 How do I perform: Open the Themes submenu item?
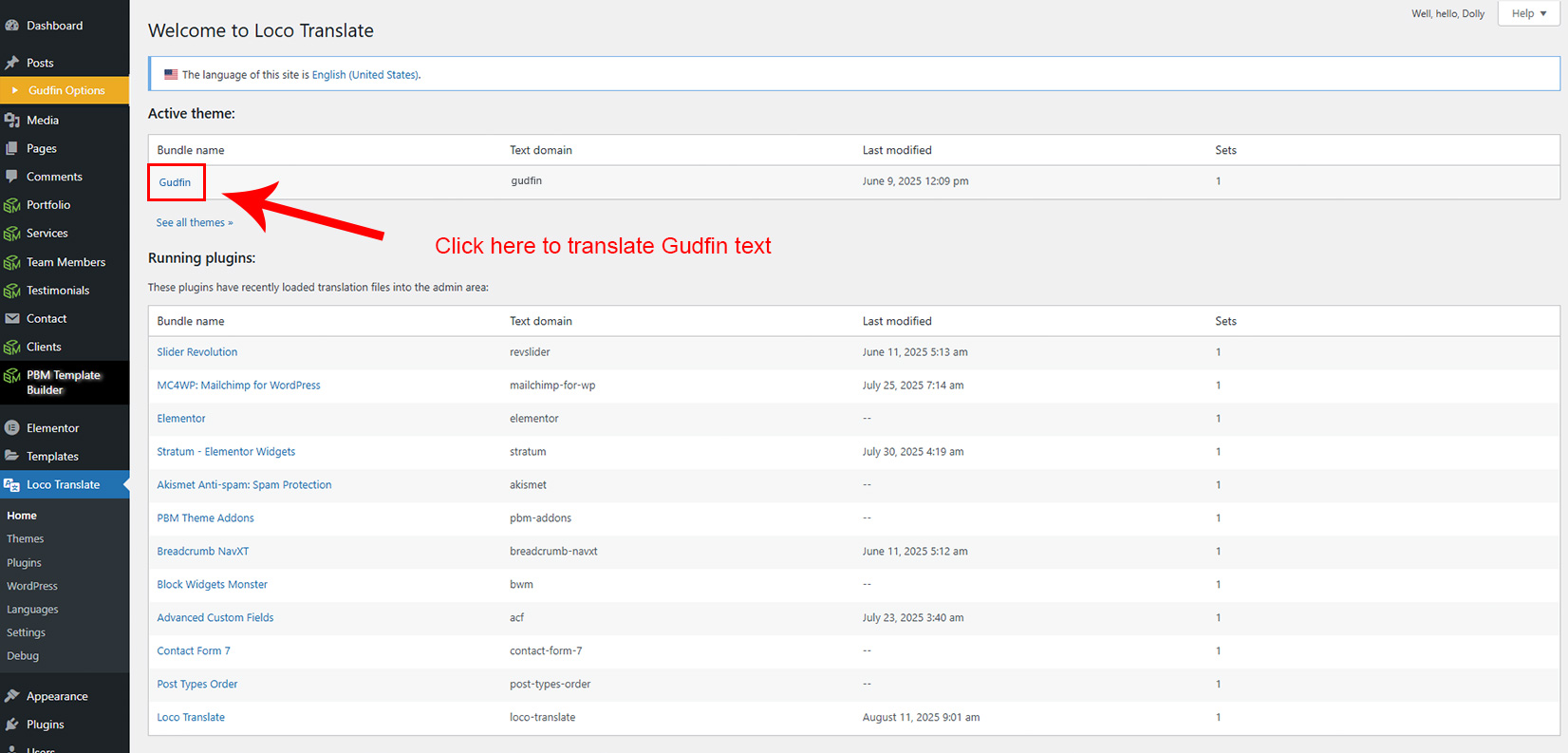(x=26, y=539)
